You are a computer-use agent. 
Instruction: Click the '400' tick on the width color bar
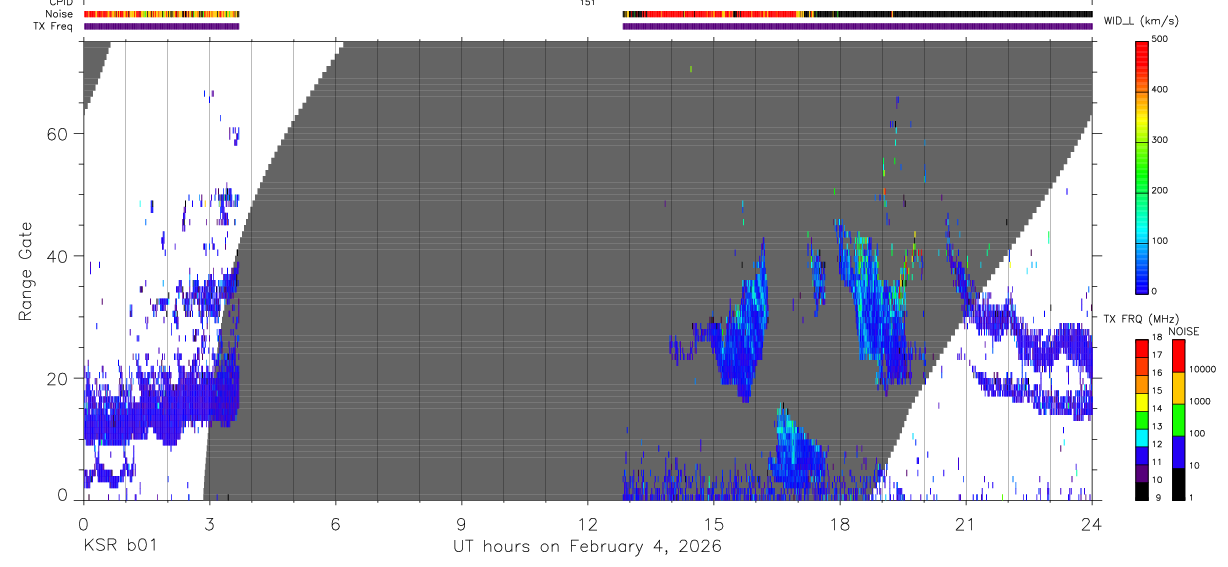pos(1161,90)
